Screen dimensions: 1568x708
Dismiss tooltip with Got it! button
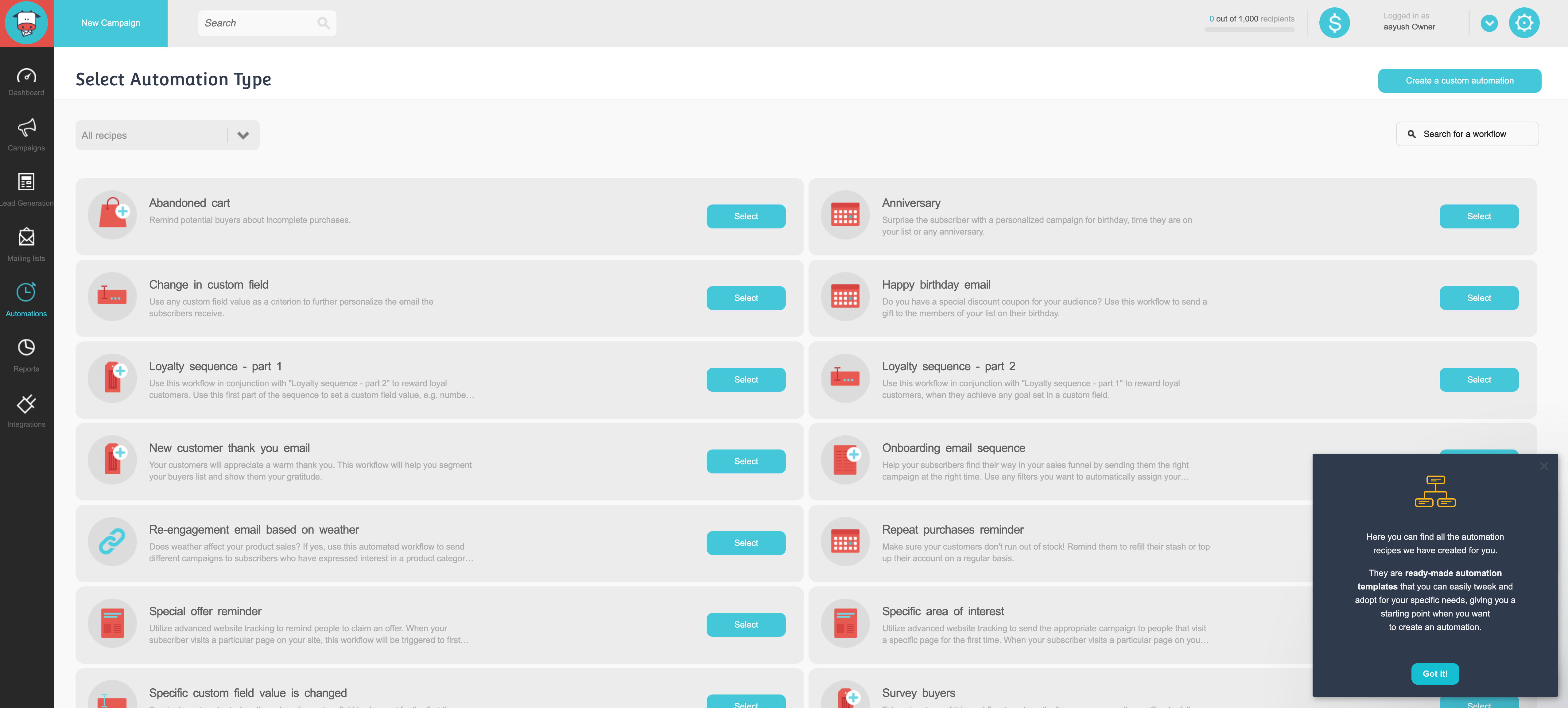pyautogui.click(x=1435, y=673)
